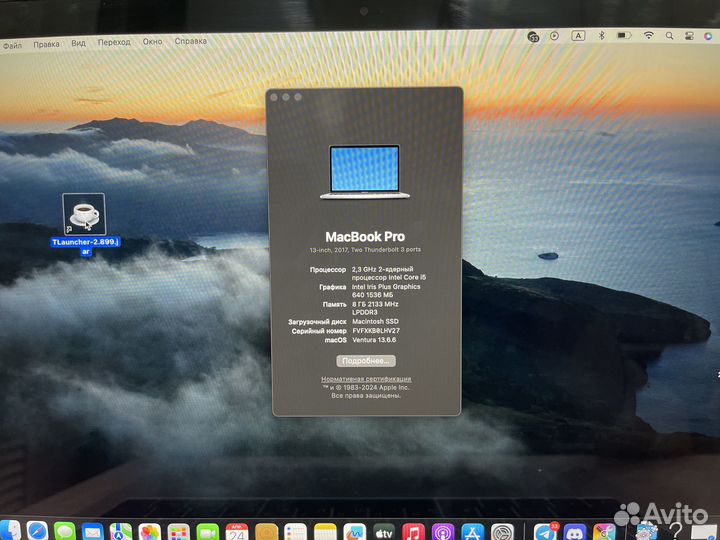Image resolution: width=720 pixels, height=540 pixels.
Task: Close the About This Mac window
Action: [274, 97]
